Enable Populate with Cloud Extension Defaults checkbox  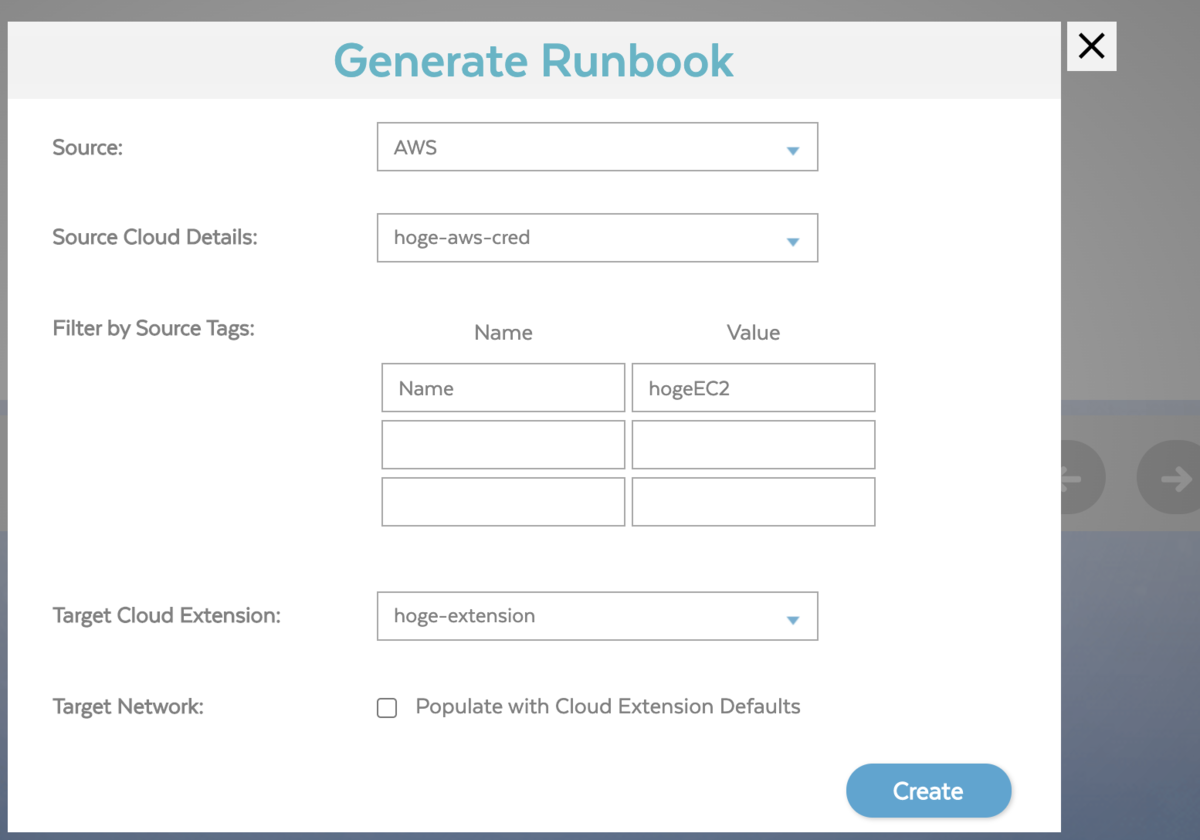pos(387,708)
